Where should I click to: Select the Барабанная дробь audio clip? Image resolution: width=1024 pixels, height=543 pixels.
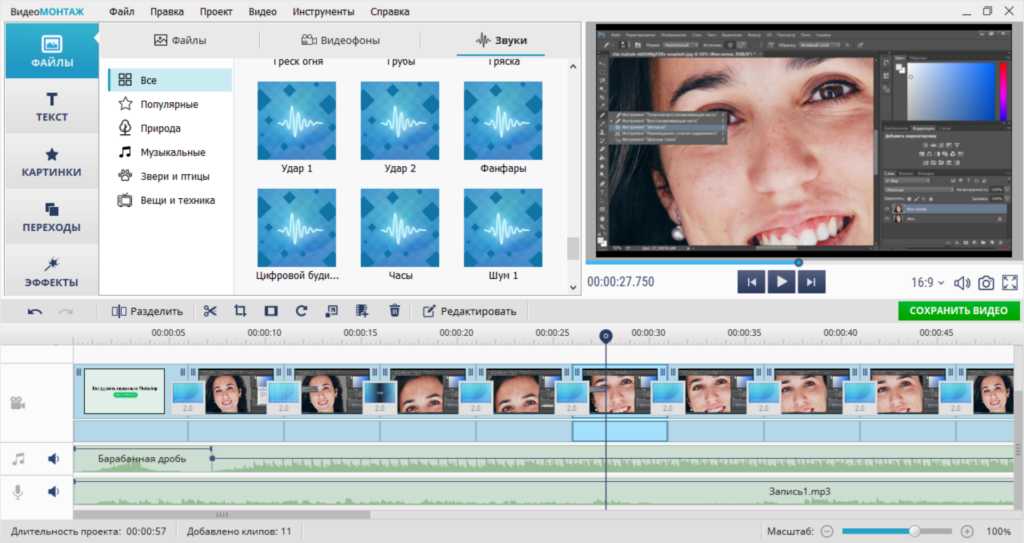(142, 459)
